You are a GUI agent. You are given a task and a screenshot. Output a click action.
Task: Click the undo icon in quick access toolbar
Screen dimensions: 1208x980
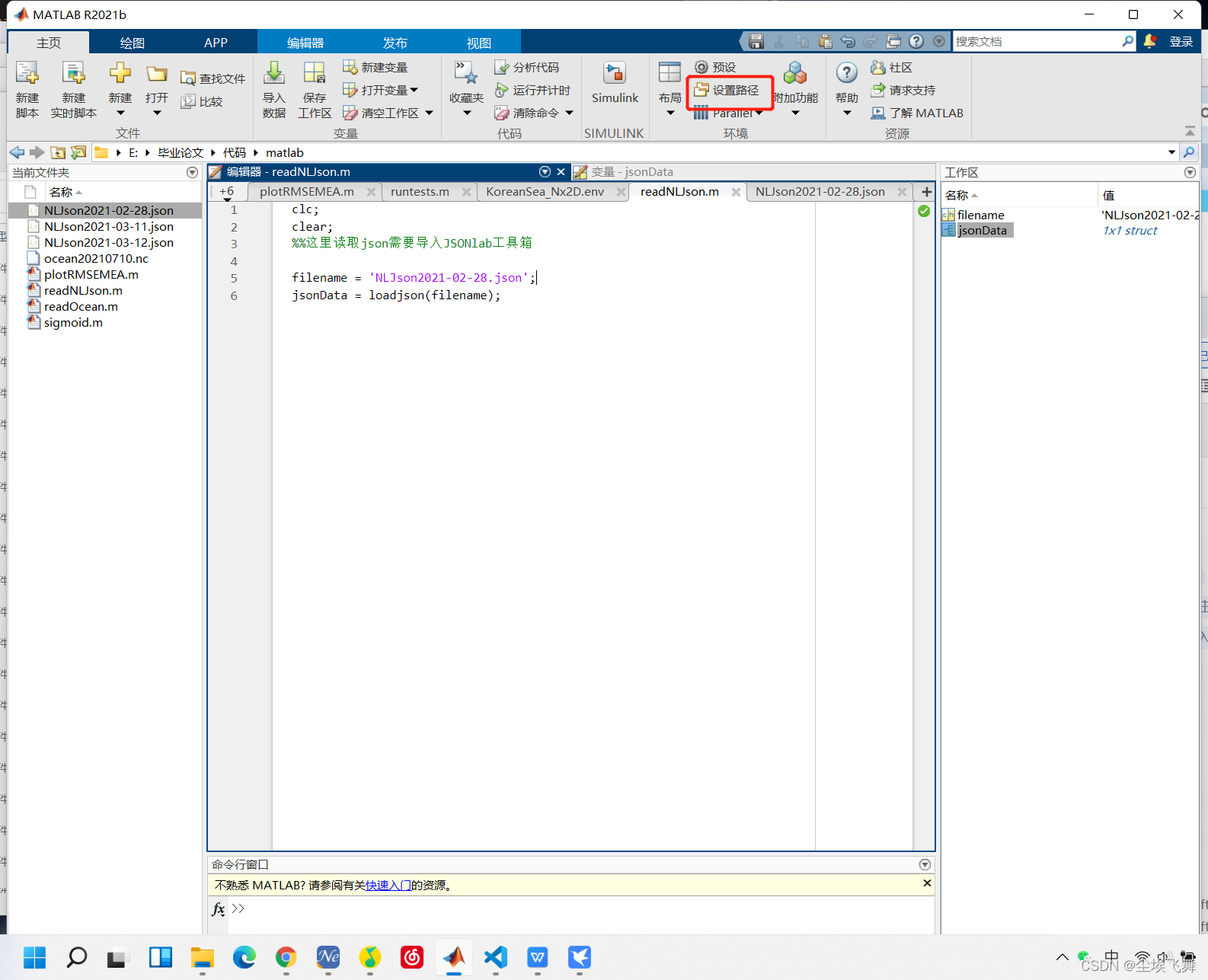[848, 41]
